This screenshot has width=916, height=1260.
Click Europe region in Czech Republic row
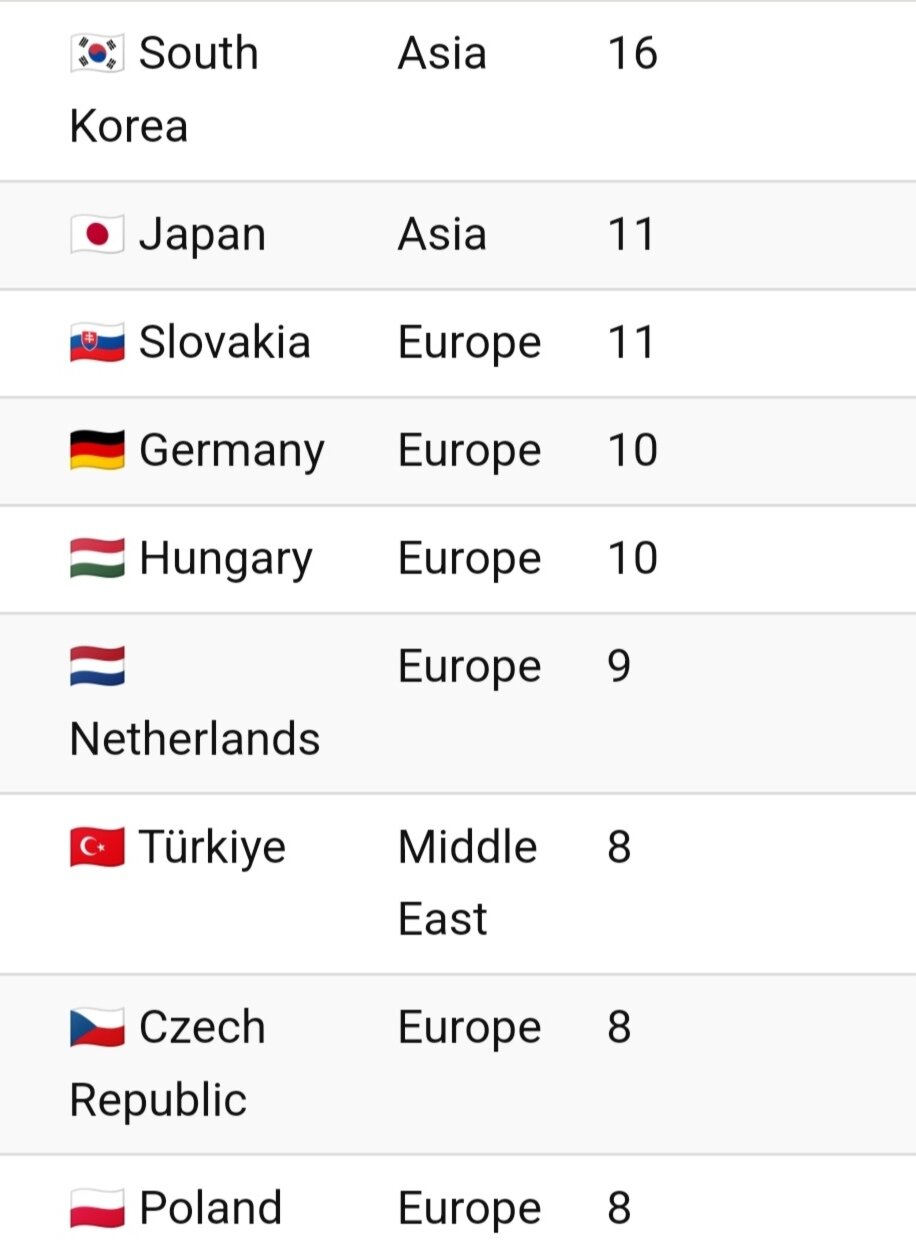(x=469, y=1028)
